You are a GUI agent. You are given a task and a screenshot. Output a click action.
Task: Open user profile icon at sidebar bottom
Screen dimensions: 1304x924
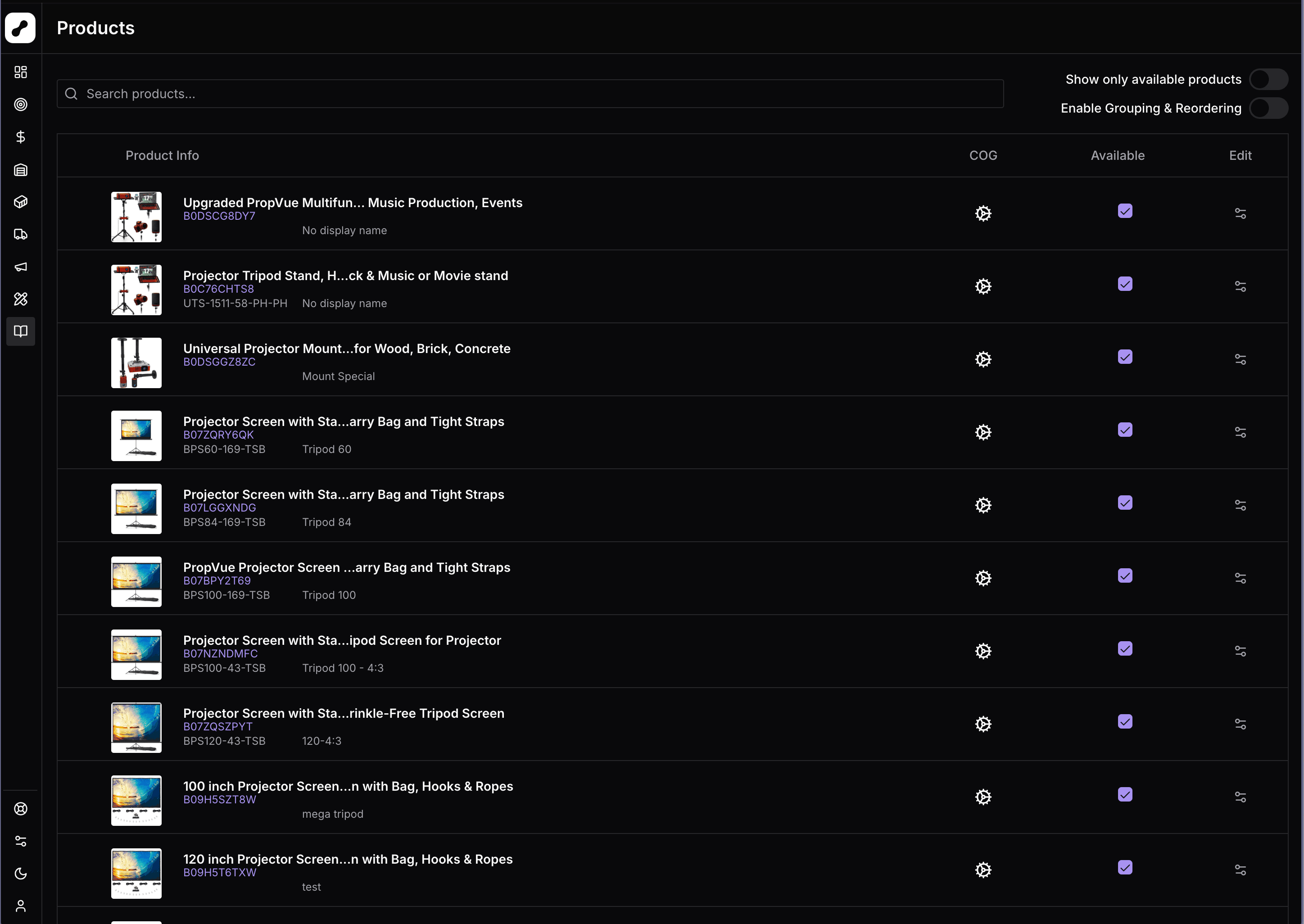click(x=20, y=905)
